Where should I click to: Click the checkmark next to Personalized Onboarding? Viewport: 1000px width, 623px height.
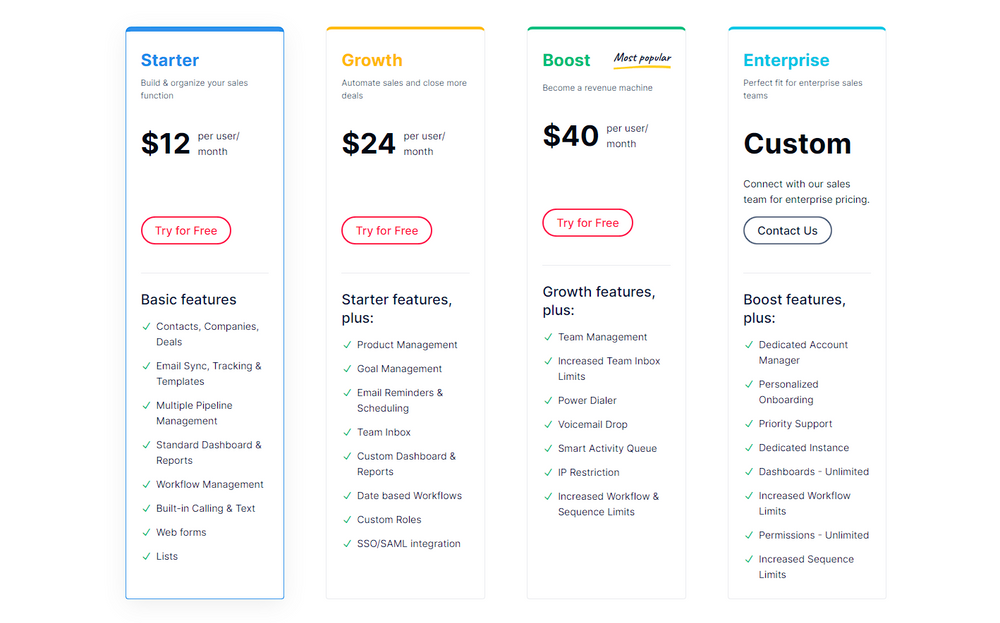coord(747,384)
